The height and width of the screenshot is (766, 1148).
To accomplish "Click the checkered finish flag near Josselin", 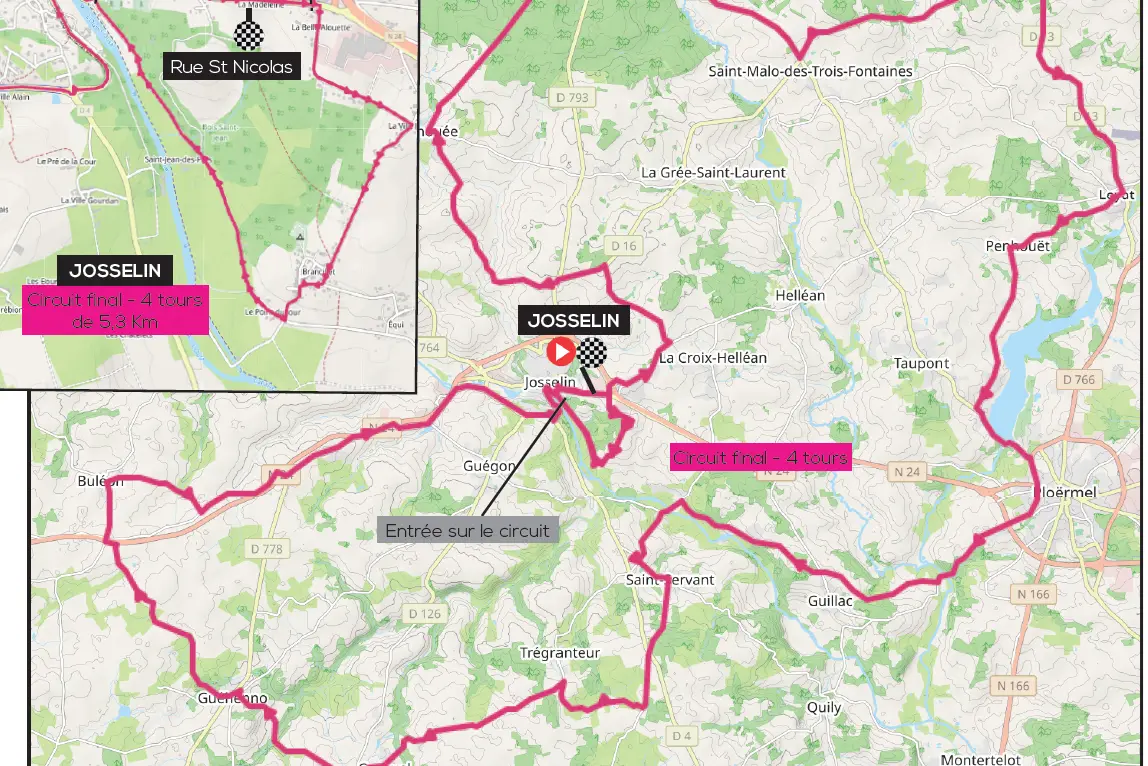I will click(x=592, y=352).
